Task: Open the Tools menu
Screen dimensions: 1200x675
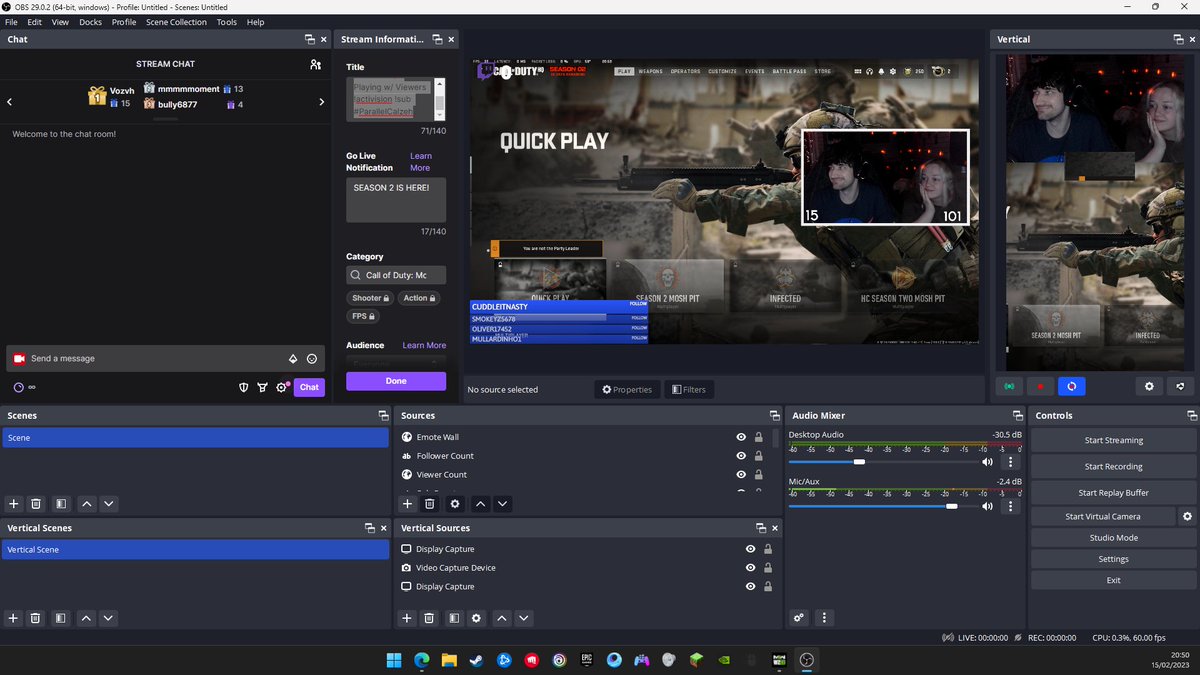Action: coord(227,22)
